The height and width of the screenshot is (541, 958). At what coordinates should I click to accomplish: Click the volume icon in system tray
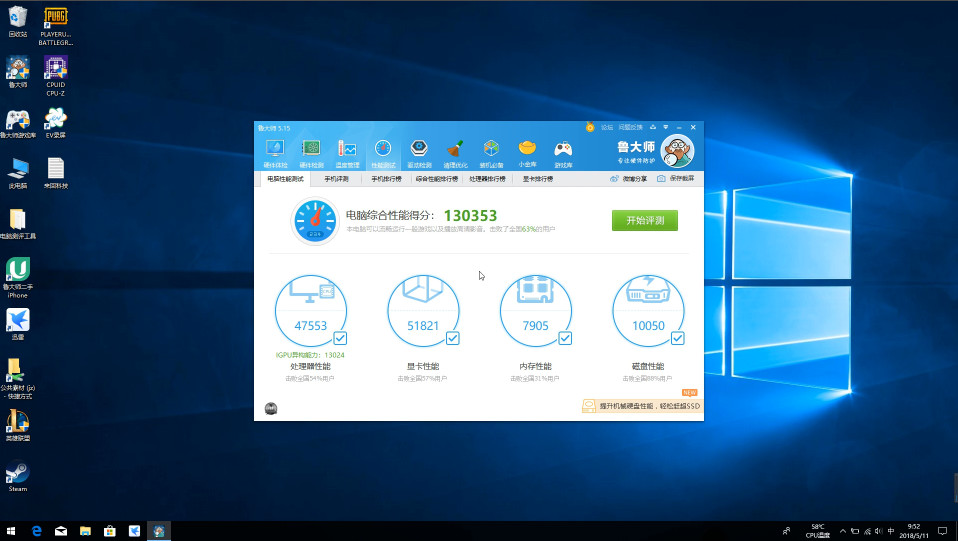click(x=879, y=531)
